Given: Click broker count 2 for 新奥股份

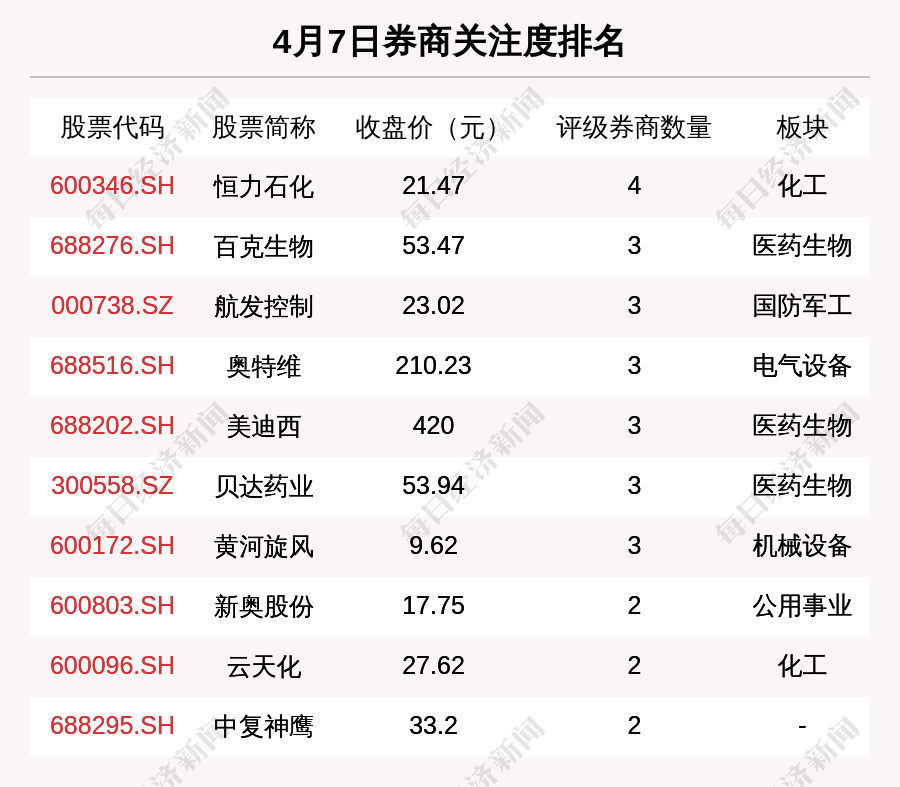Looking at the screenshot, I should click(x=634, y=606).
